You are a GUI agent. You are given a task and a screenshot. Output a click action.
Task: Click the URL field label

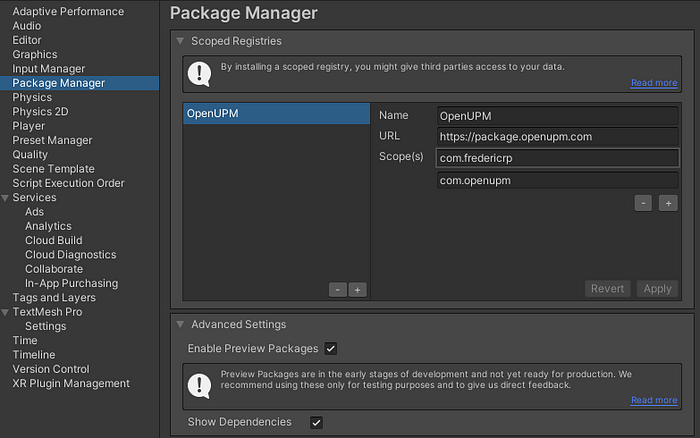coord(389,136)
